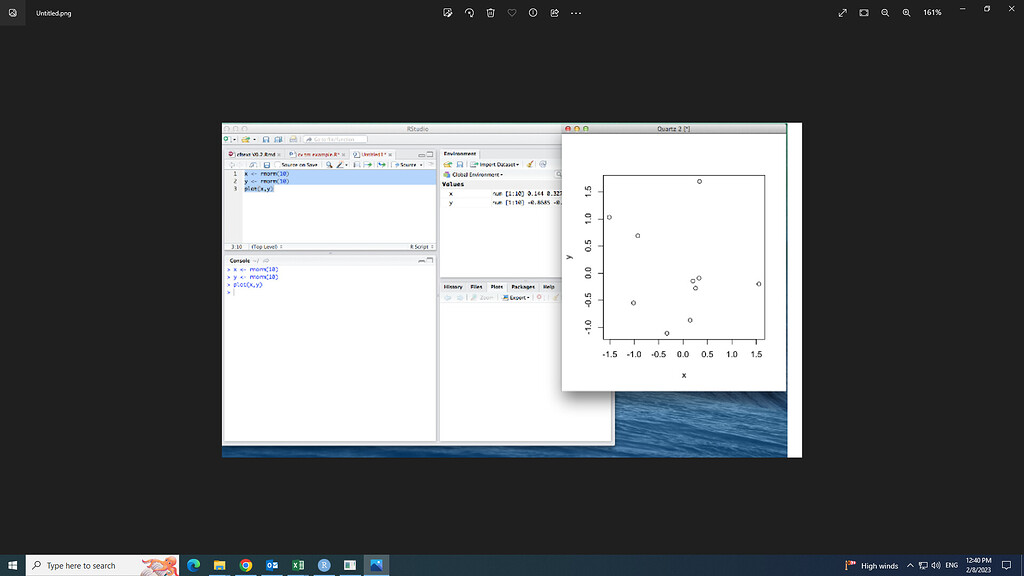Enable the Source on Save checkbox
The image size is (1024, 576).
(x=277, y=165)
